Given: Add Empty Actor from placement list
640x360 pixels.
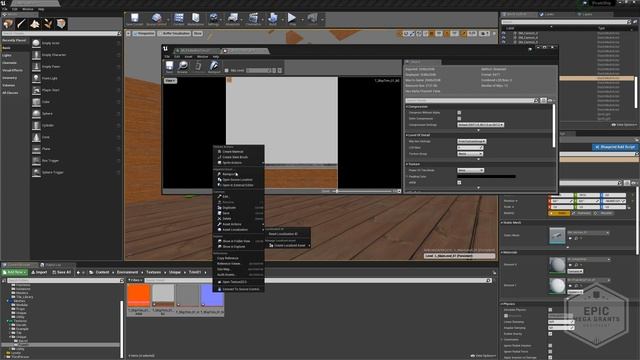Looking at the screenshot, I should [76, 43].
